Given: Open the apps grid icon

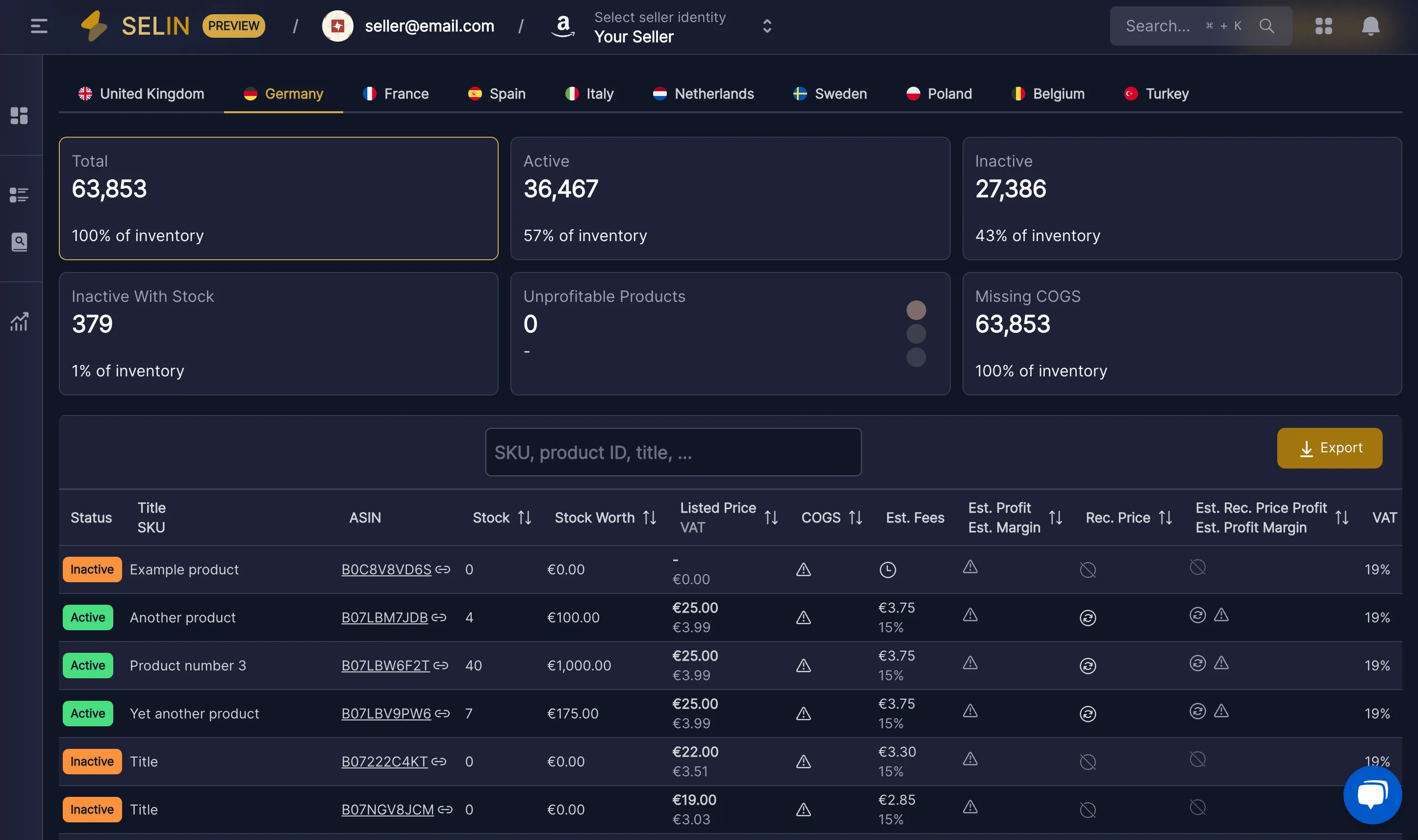Looking at the screenshot, I should (1323, 26).
